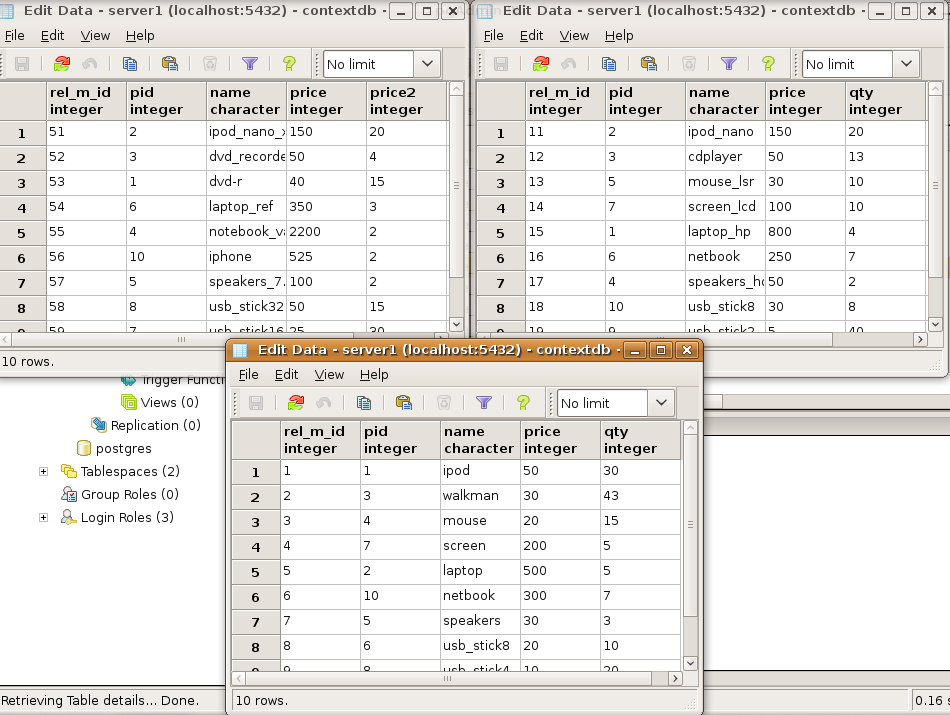The image size is (950, 715).
Task: Expand Login Roles (3) tree node
Action: point(44,517)
